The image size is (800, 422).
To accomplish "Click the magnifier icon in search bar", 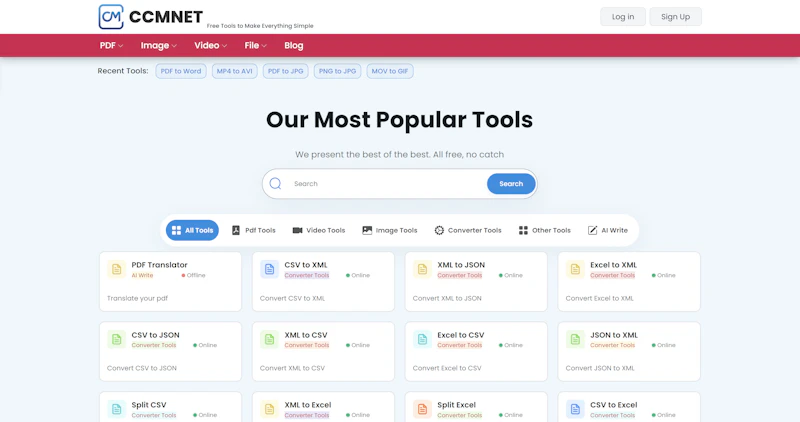I will 276,184.
